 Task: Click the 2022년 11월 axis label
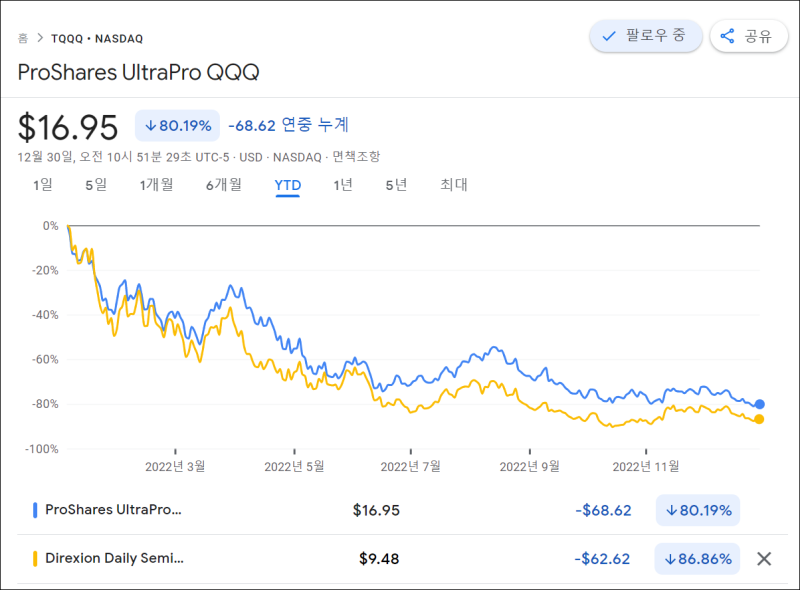click(x=646, y=466)
